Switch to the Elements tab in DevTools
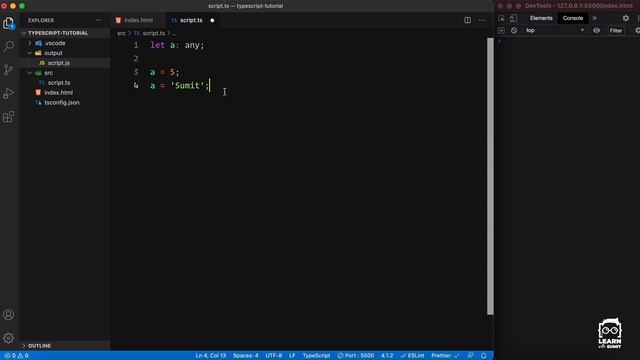 (541, 18)
